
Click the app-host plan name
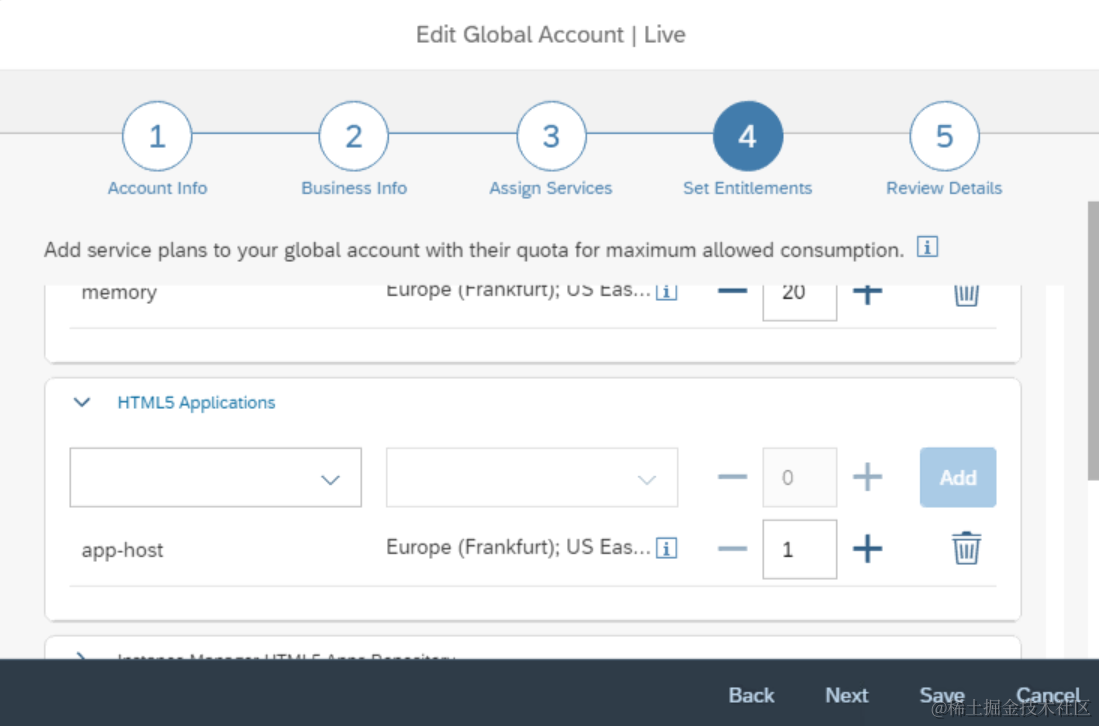coord(122,550)
